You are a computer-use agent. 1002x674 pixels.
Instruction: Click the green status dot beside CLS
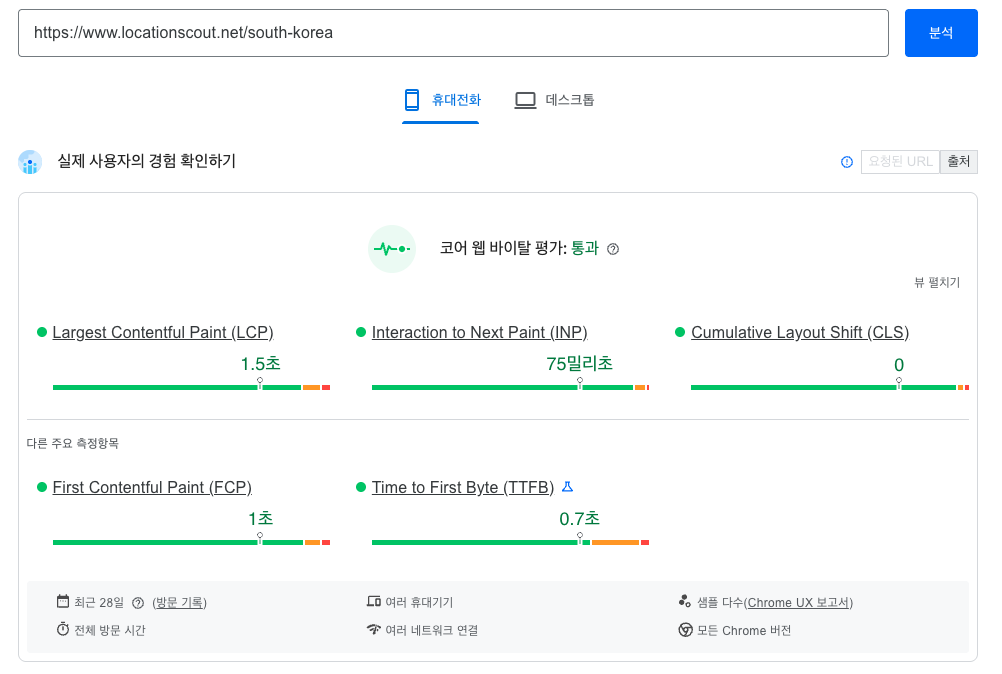pos(680,332)
